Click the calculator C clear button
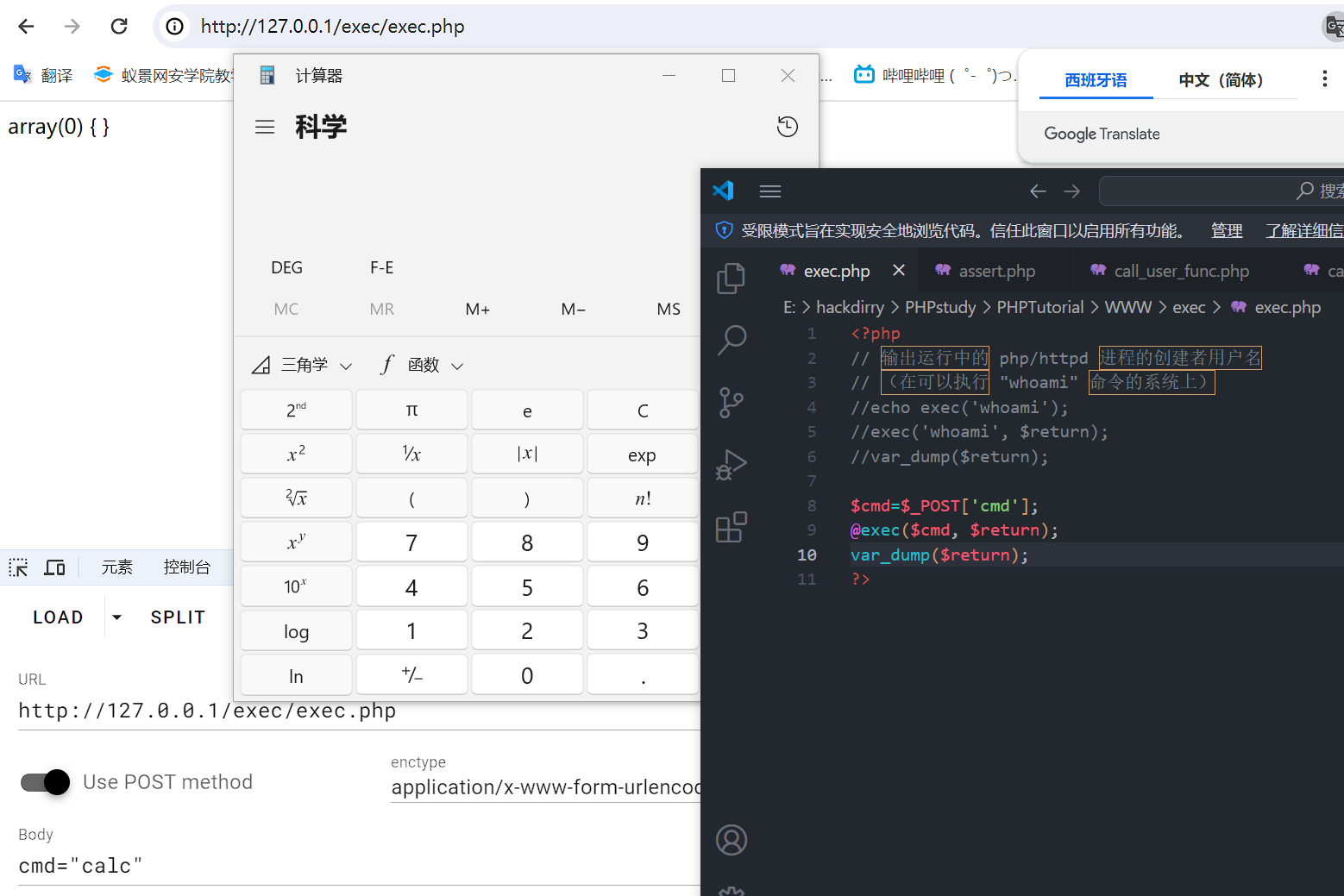Viewport: 1344px width, 896px height. [643, 410]
